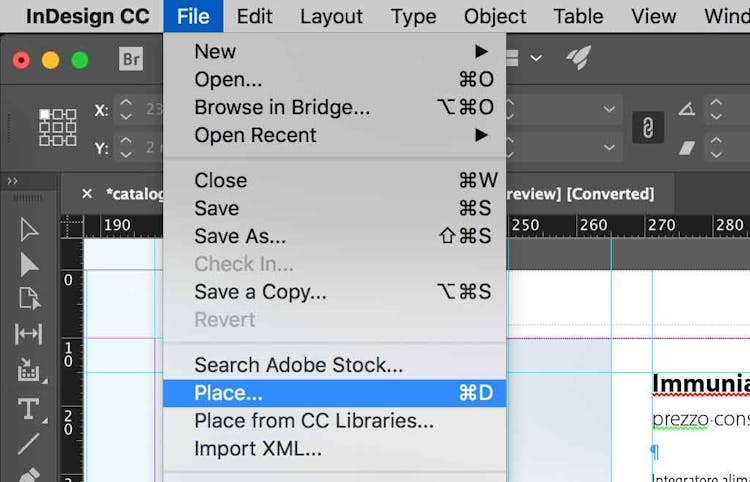Screen dimensions: 750x482
Task: Set the top-left reference point locator
Action: pyautogui.click(x=45, y=114)
